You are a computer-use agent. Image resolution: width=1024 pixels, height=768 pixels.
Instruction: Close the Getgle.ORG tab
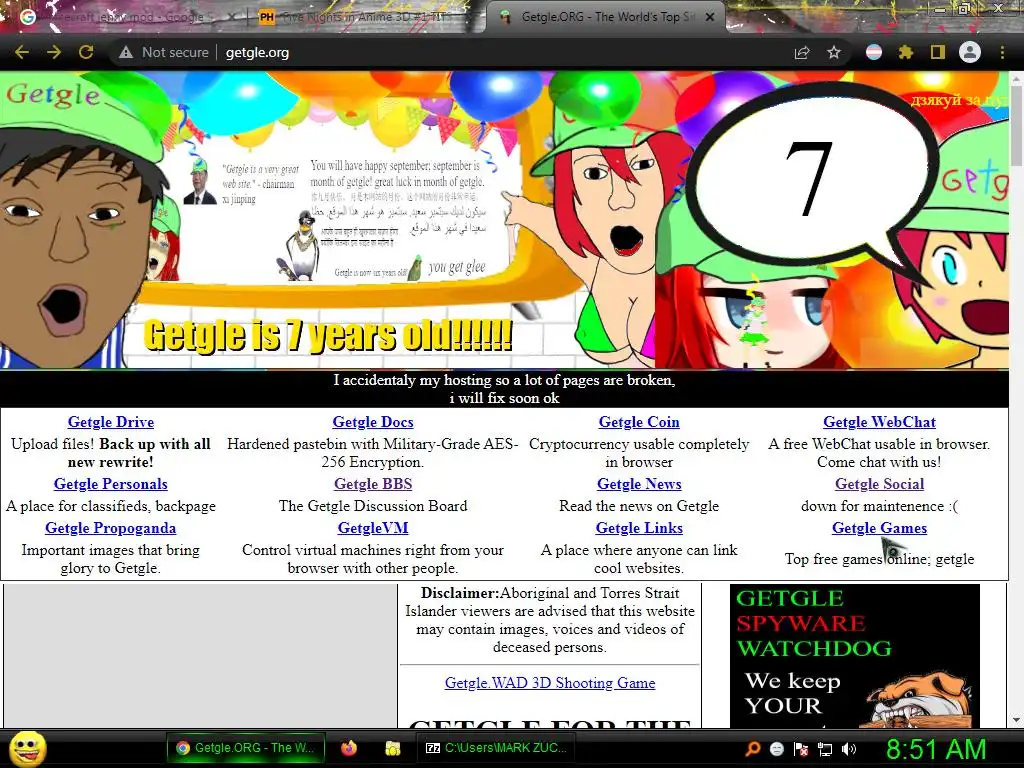pyautogui.click(x=710, y=17)
